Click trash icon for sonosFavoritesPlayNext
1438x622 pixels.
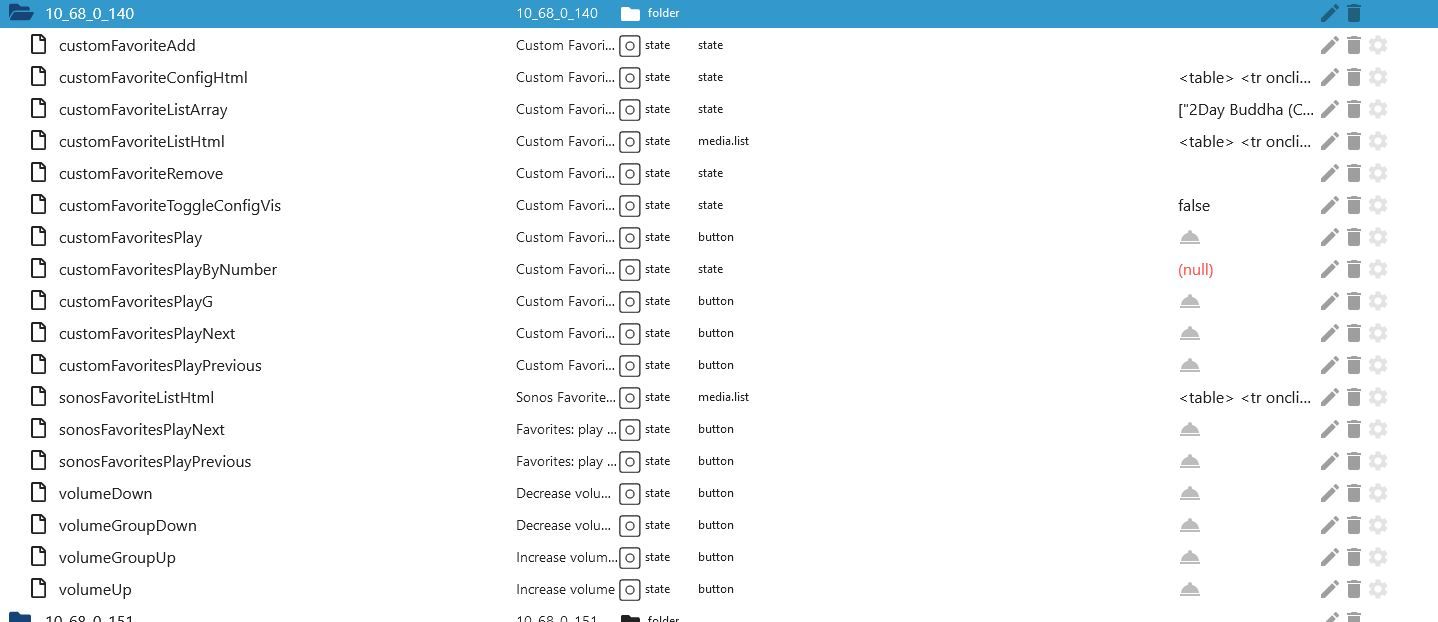click(x=1354, y=429)
